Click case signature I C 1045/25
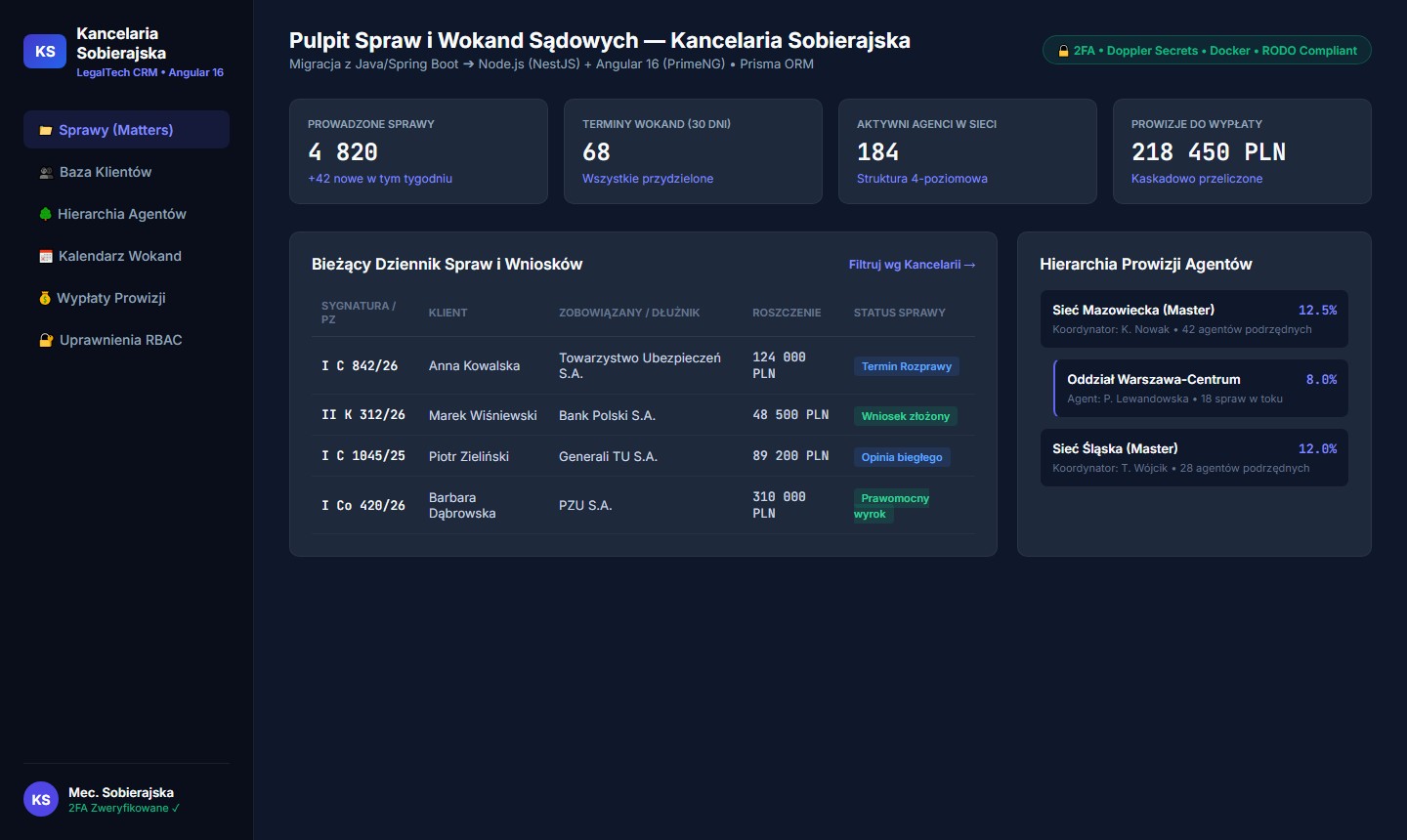 (x=363, y=456)
